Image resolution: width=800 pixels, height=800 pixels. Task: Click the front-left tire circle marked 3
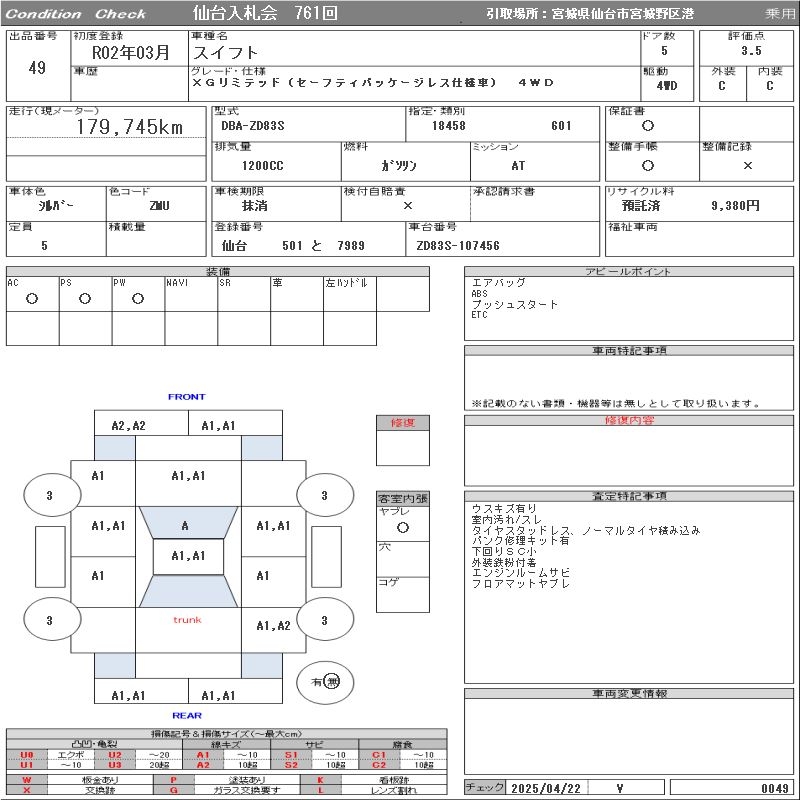pos(49,495)
